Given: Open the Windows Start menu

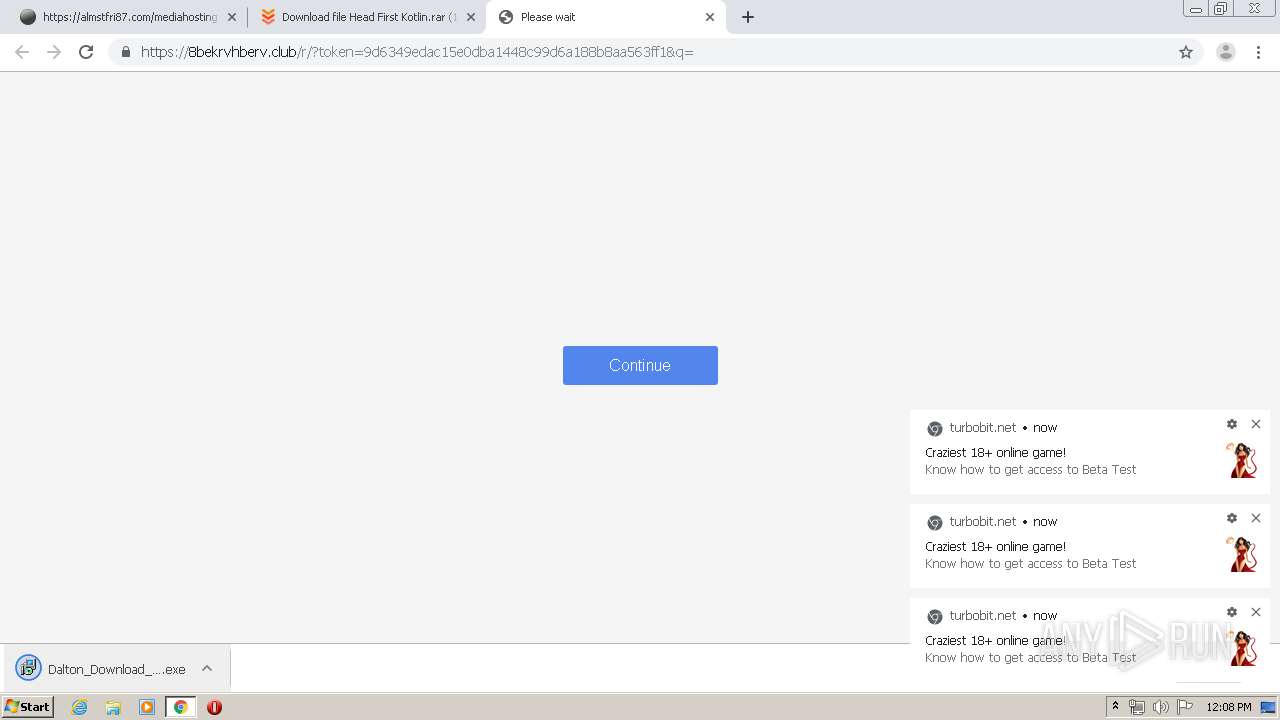Looking at the screenshot, I should (x=28, y=707).
